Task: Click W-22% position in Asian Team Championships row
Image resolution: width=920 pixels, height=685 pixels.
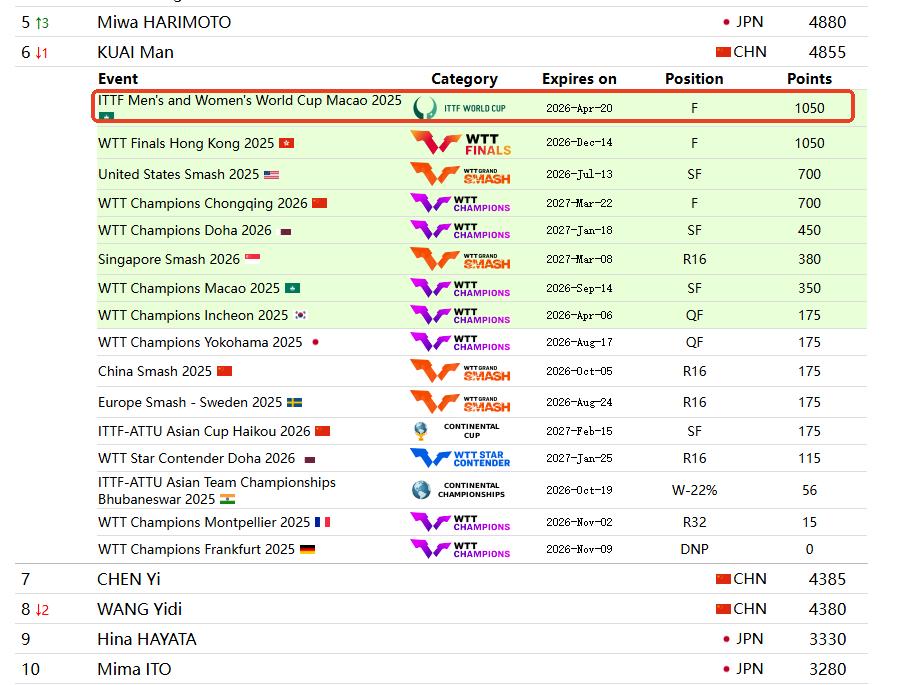Action: pyautogui.click(x=694, y=490)
